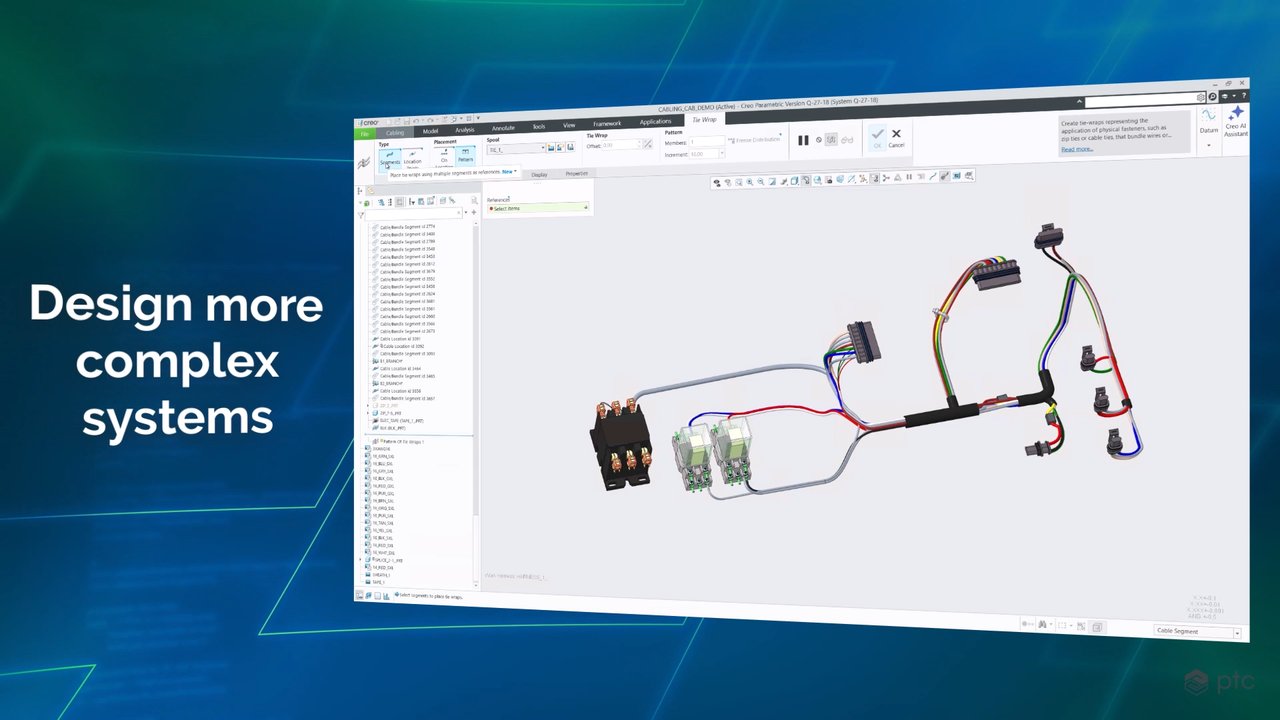Follow the Read more link
Viewport: 1280px width, 720px height.
(x=1077, y=149)
